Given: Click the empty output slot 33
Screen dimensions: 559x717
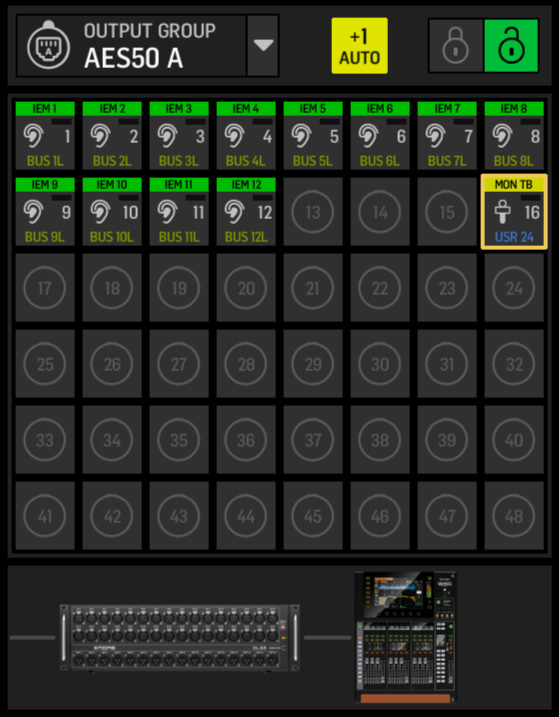Looking at the screenshot, I should (45, 439).
